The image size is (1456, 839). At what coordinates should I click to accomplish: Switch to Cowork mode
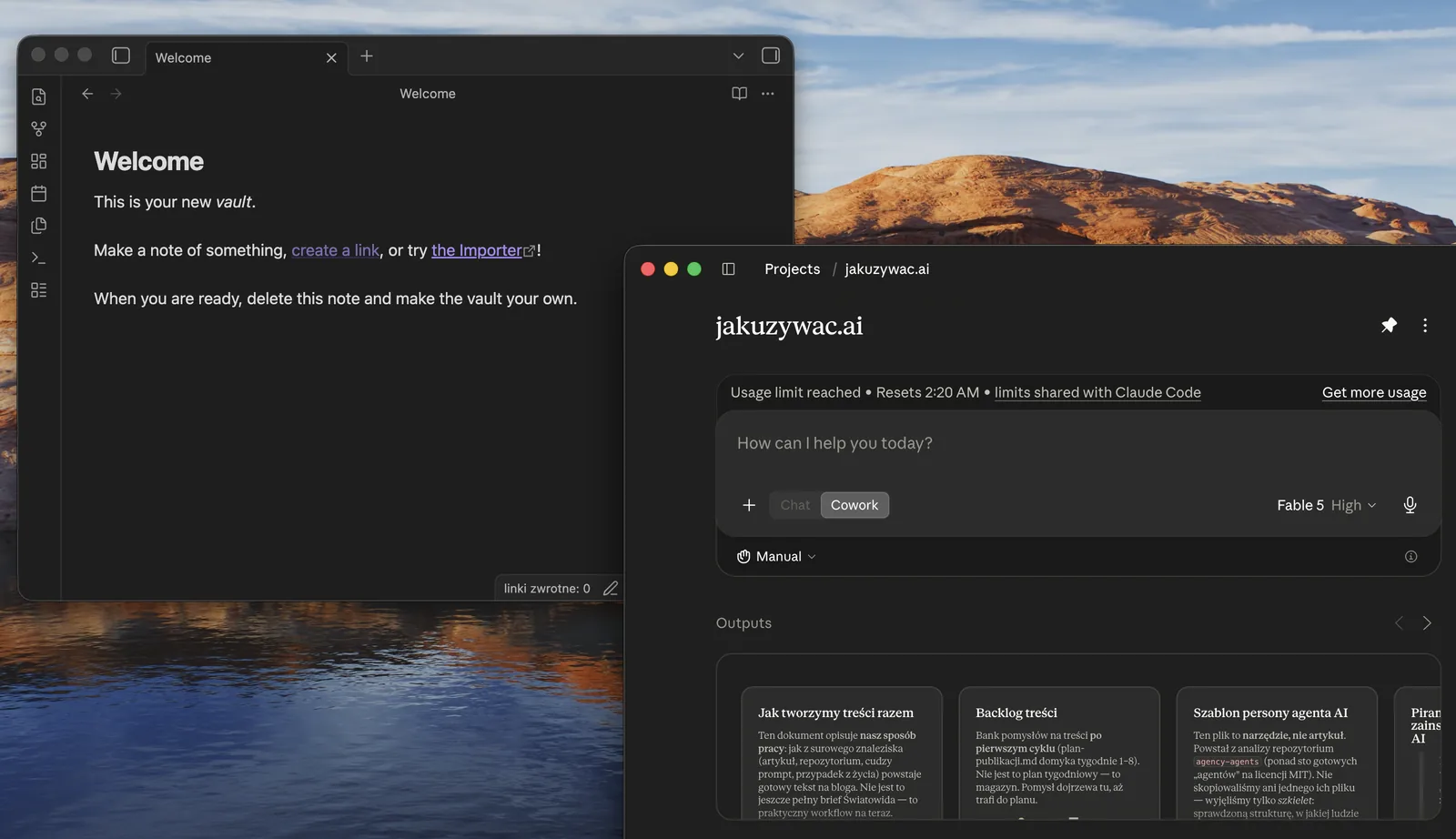click(x=854, y=505)
